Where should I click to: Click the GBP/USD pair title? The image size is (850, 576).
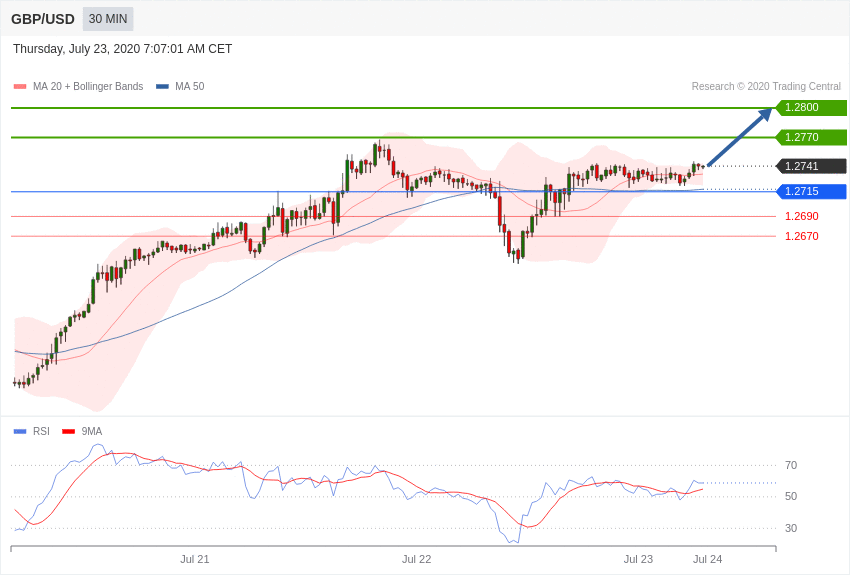[x=43, y=20]
